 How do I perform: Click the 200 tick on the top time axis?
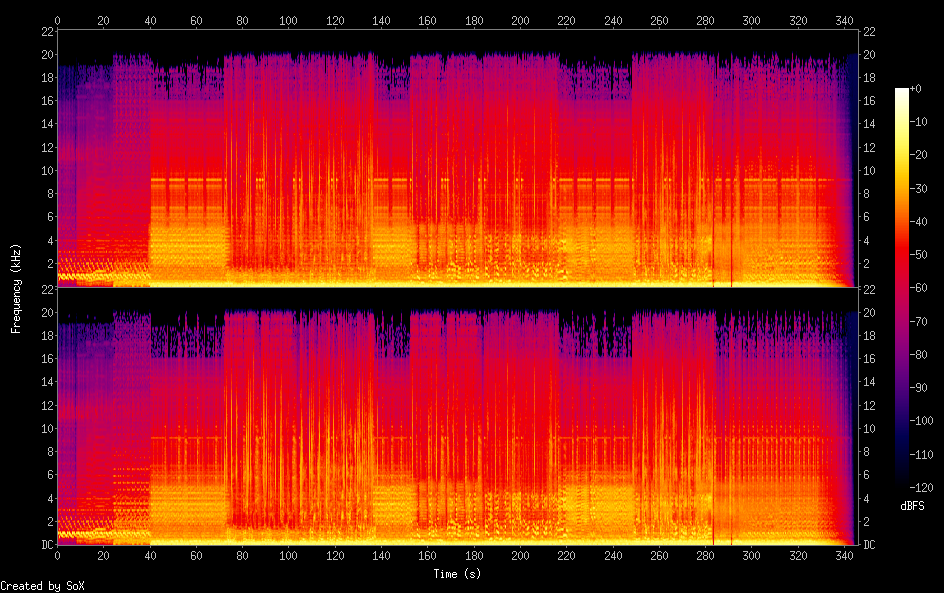[520, 20]
